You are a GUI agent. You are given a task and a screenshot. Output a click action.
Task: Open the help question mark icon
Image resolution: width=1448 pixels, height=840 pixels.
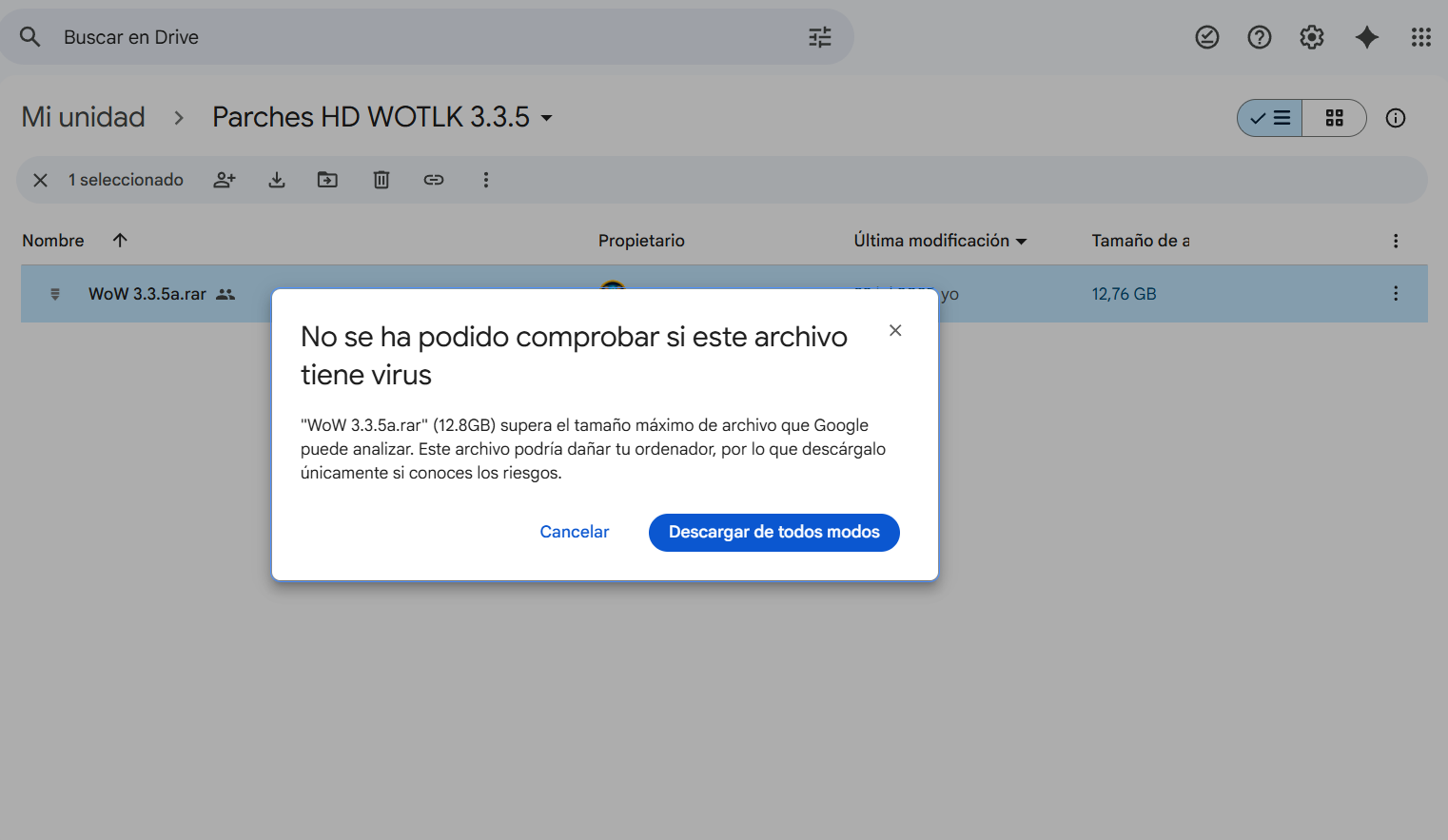pyautogui.click(x=1259, y=36)
